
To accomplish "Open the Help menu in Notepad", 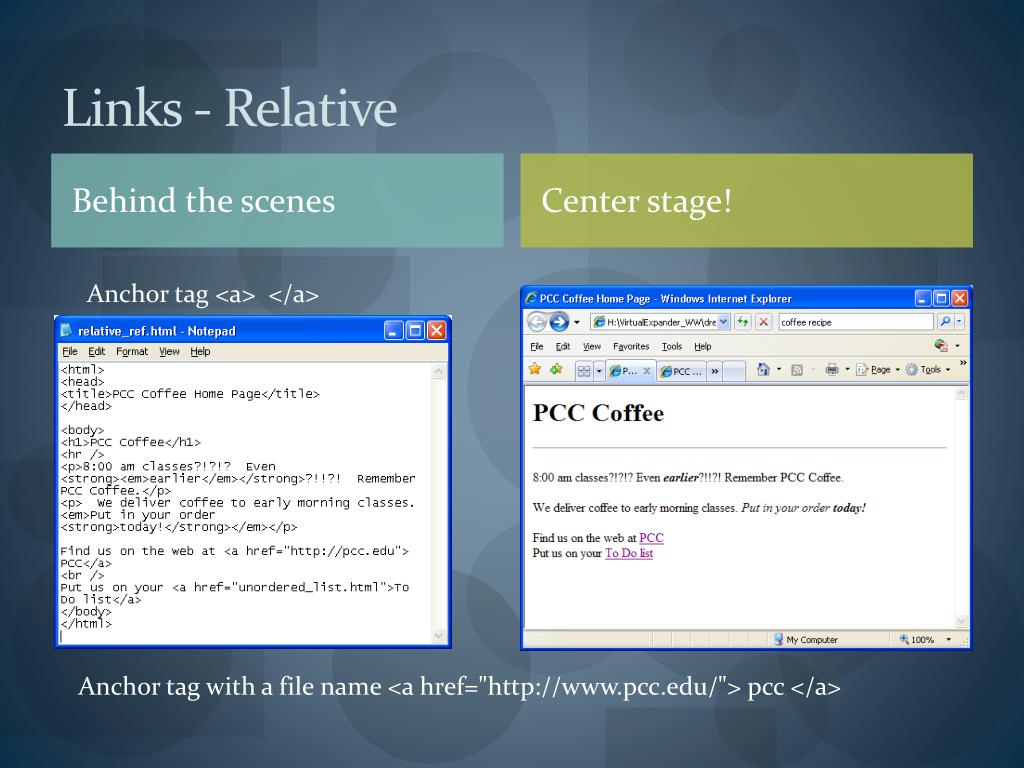I will (x=200, y=351).
